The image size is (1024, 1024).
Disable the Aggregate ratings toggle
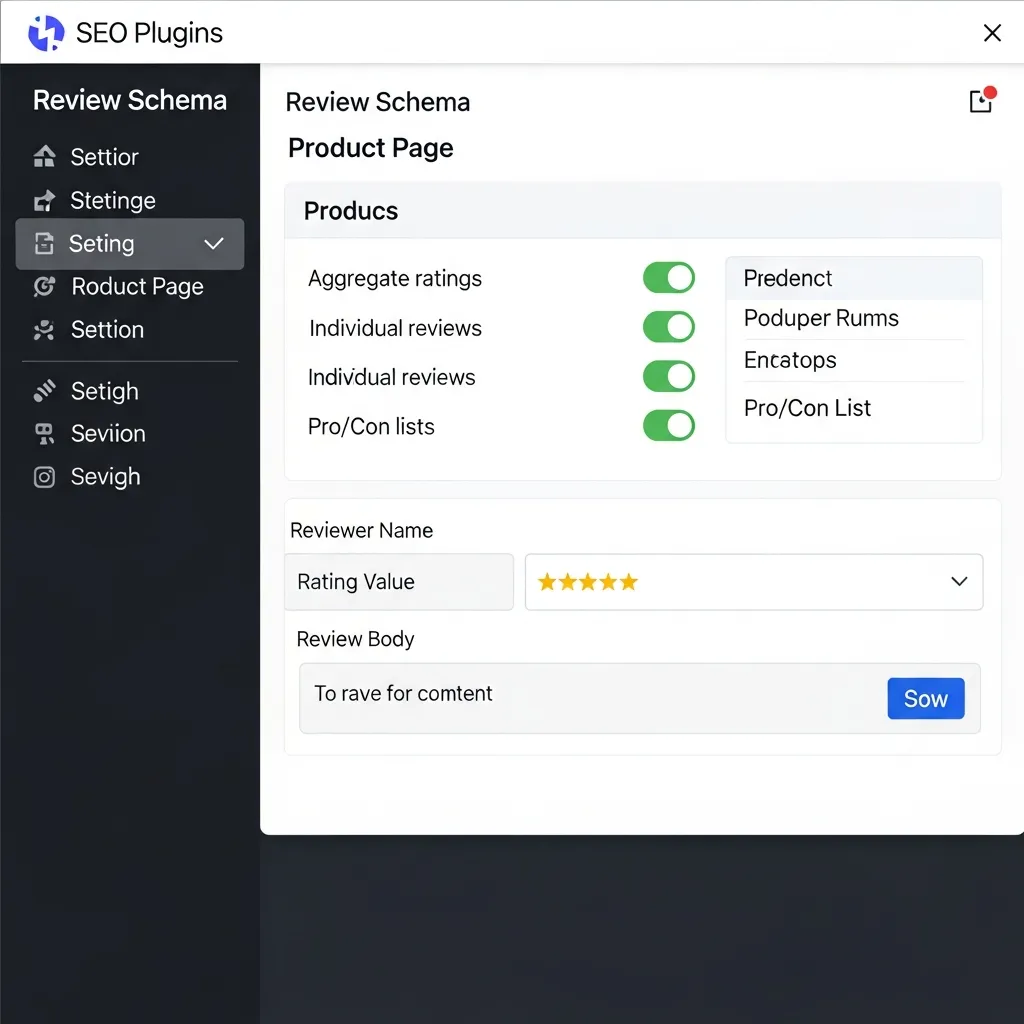click(668, 278)
